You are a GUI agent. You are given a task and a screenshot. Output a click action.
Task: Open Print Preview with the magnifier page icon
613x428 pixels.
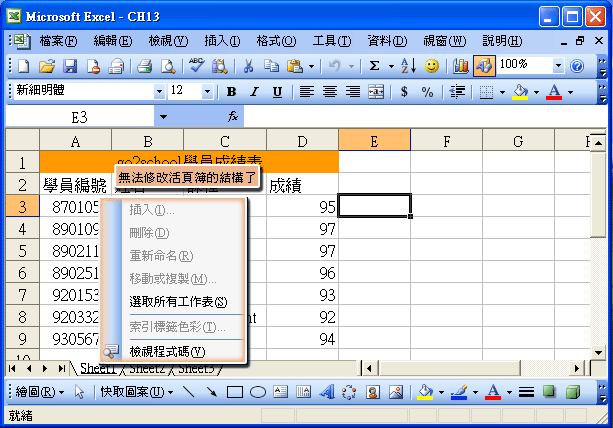tap(168, 66)
